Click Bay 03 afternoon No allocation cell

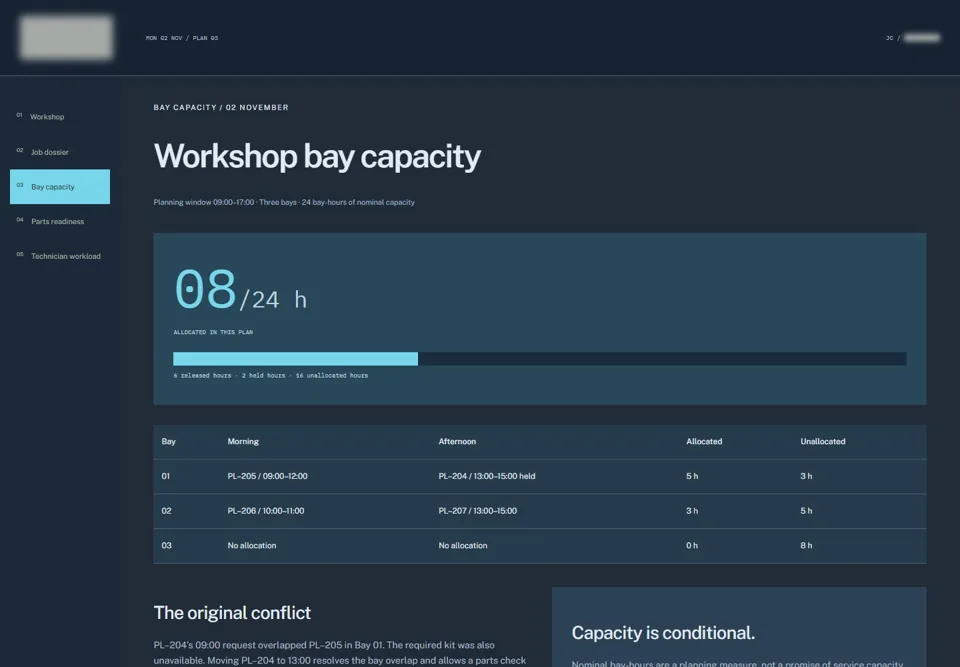(463, 546)
